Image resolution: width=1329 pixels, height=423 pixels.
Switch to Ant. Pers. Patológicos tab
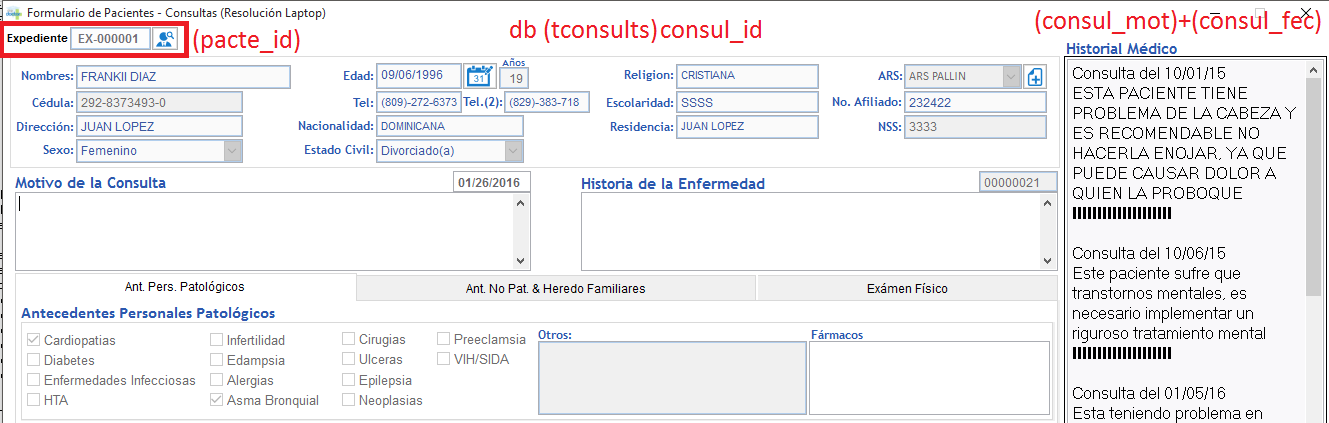pos(185,287)
